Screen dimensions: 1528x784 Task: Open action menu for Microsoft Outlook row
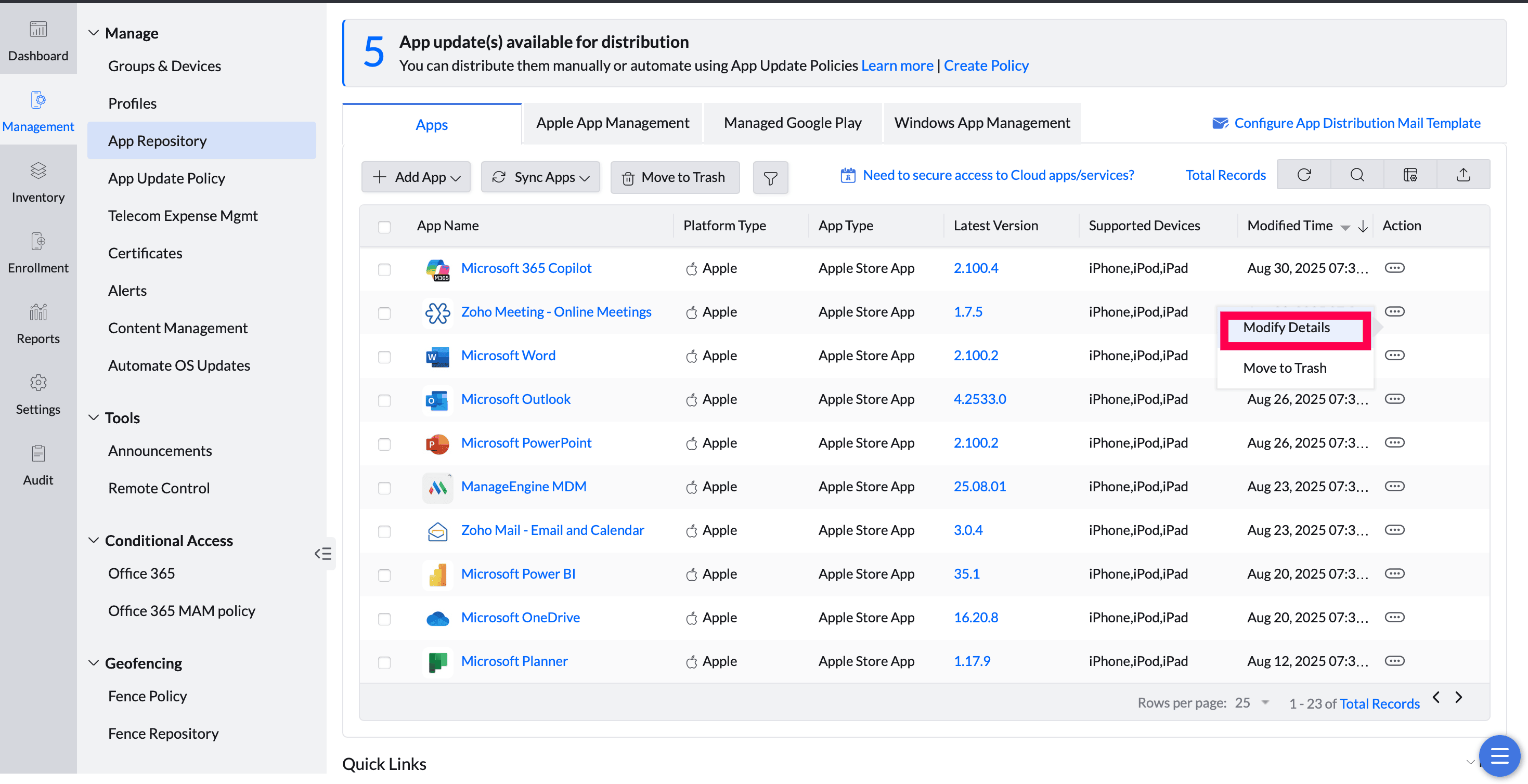1394,399
